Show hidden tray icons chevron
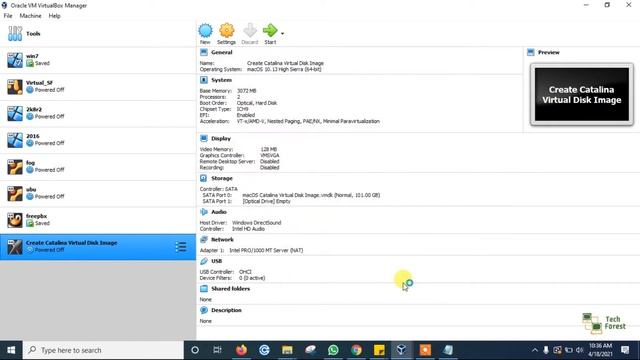The height and width of the screenshot is (360, 640). 534,350
